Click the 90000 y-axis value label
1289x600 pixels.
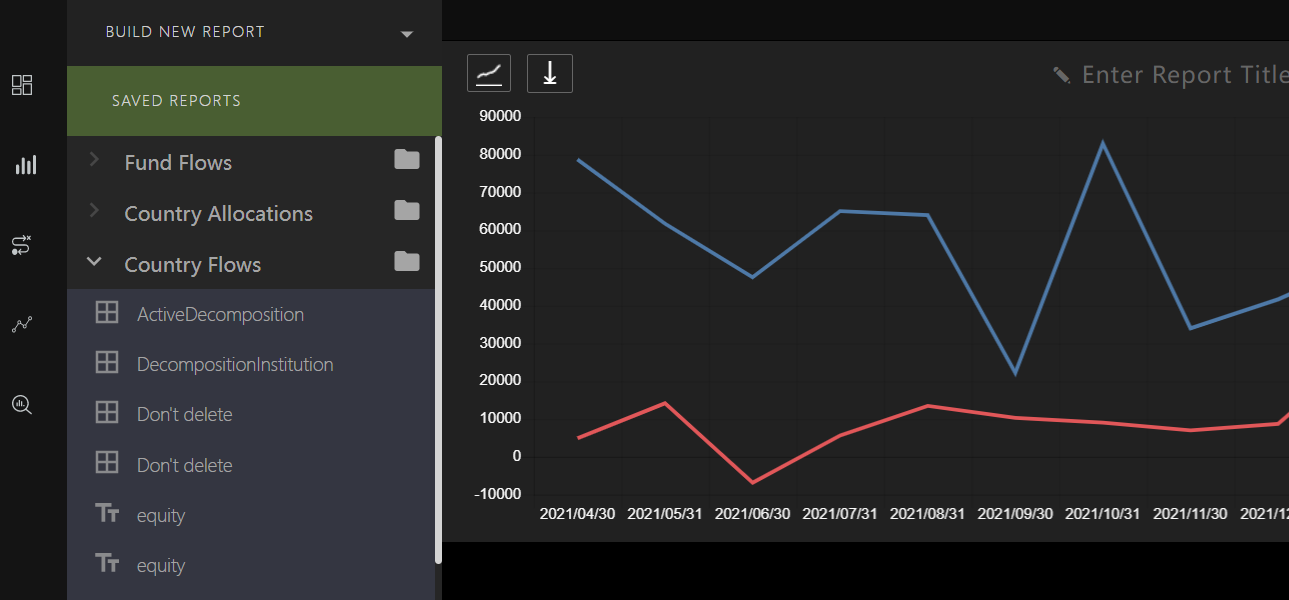click(x=501, y=116)
